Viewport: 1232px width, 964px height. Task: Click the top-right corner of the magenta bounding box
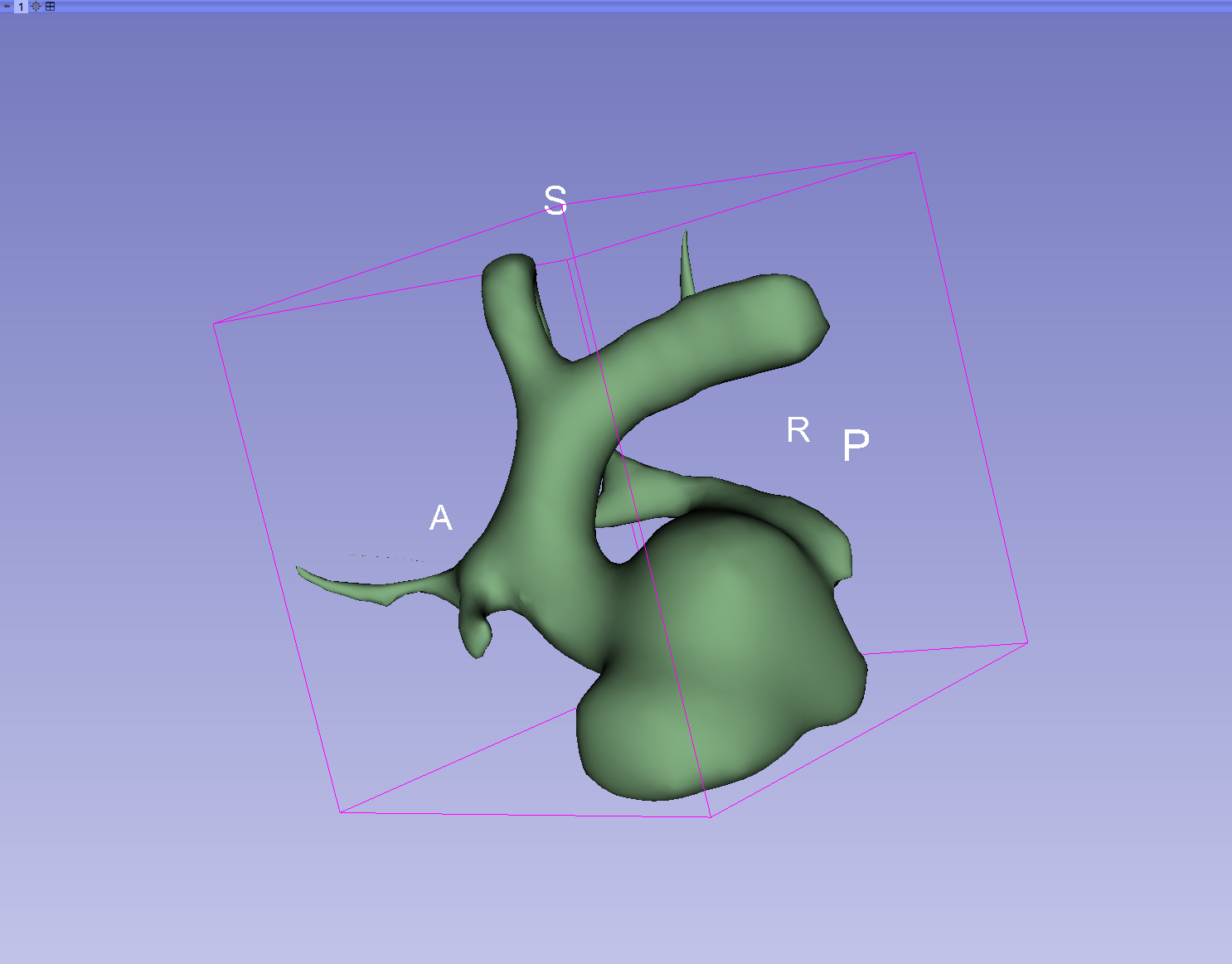tap(914, 153)
